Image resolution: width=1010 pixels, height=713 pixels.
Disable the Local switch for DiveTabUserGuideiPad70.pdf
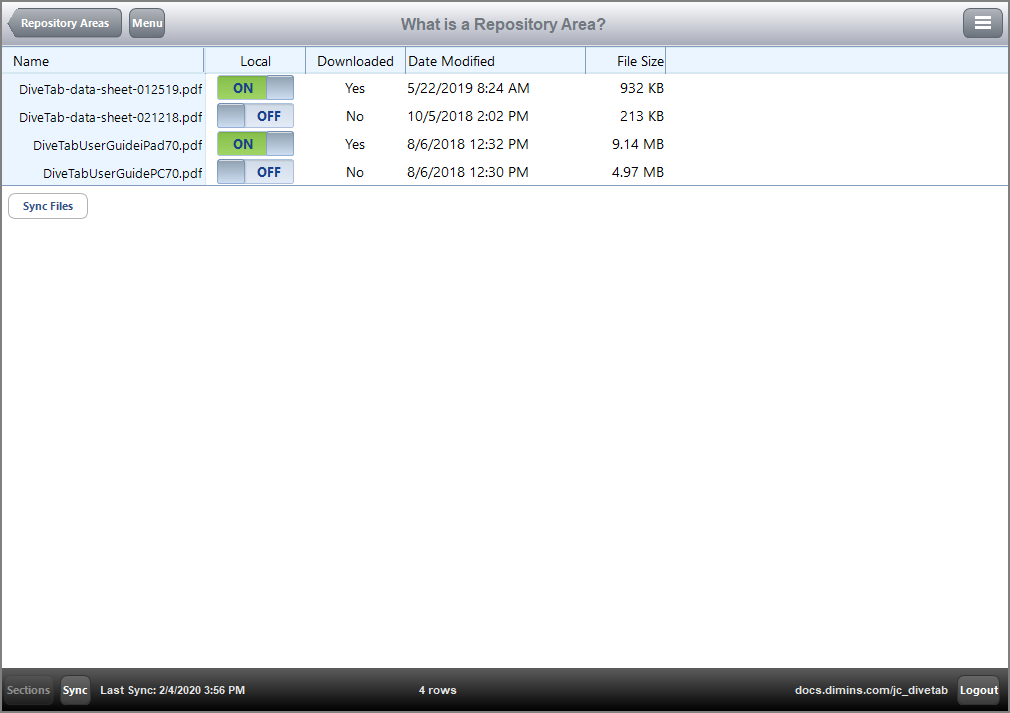[x=254, y=144]
